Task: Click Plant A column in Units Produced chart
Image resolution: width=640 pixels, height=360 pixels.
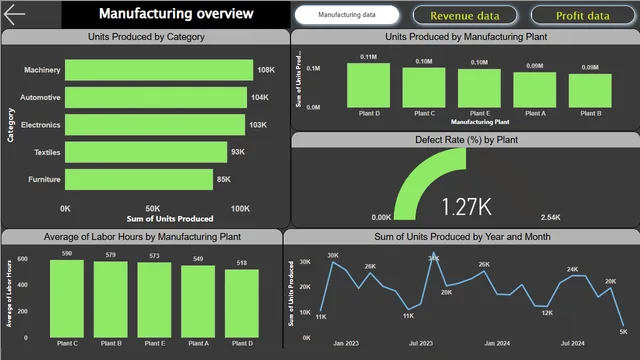Action: click(535, 90)
